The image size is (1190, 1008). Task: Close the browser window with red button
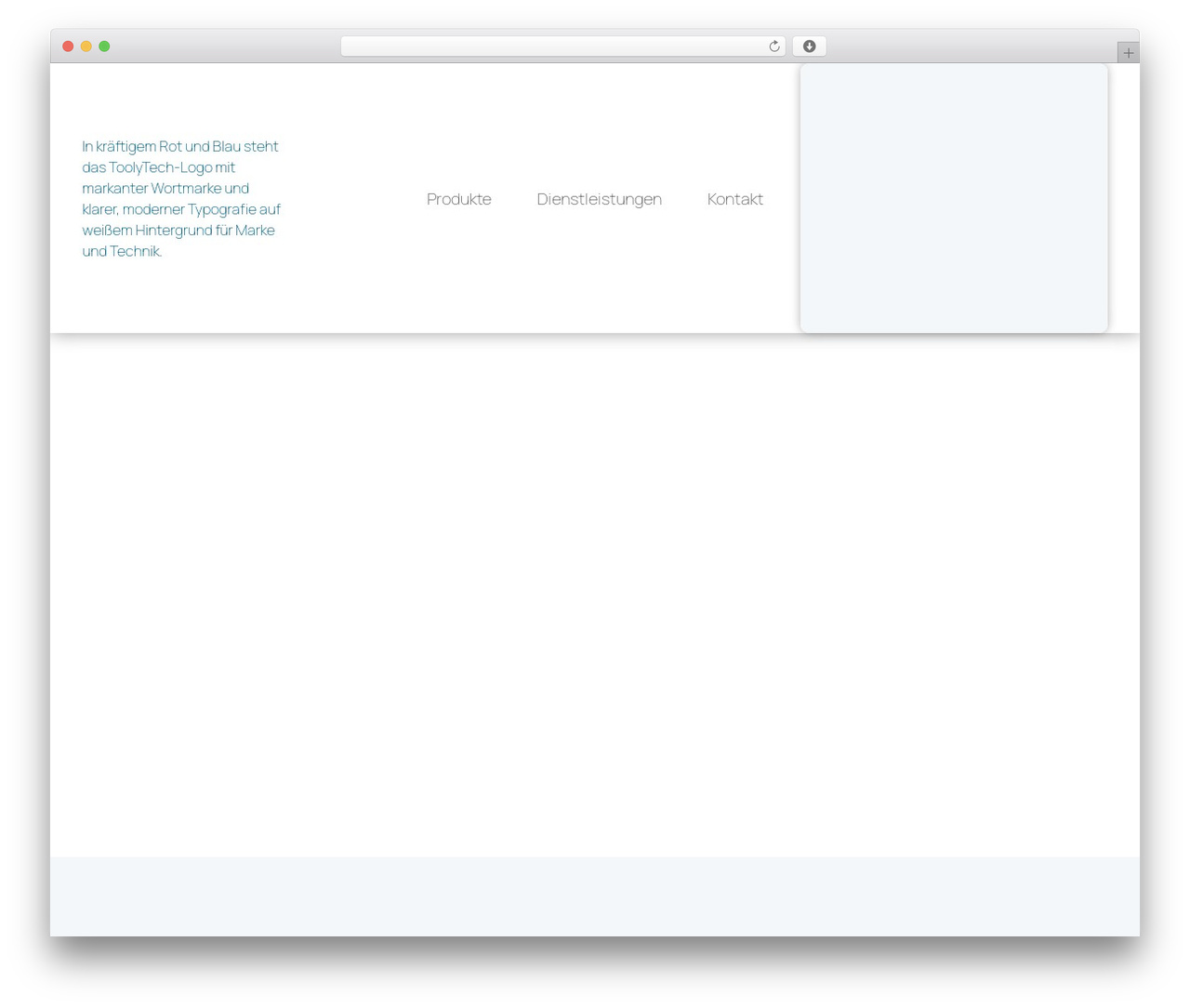pyautogui.click(x=68, y=46)
